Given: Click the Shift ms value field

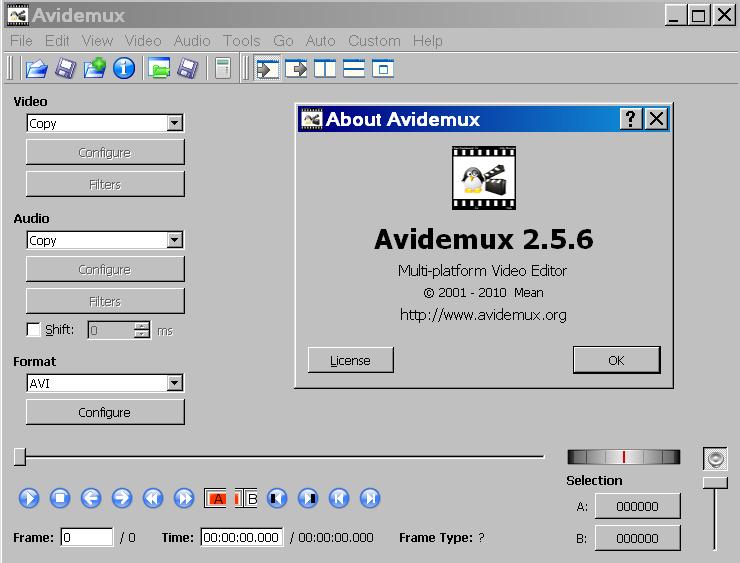Looking at the screenshot, I should (111, 330).
